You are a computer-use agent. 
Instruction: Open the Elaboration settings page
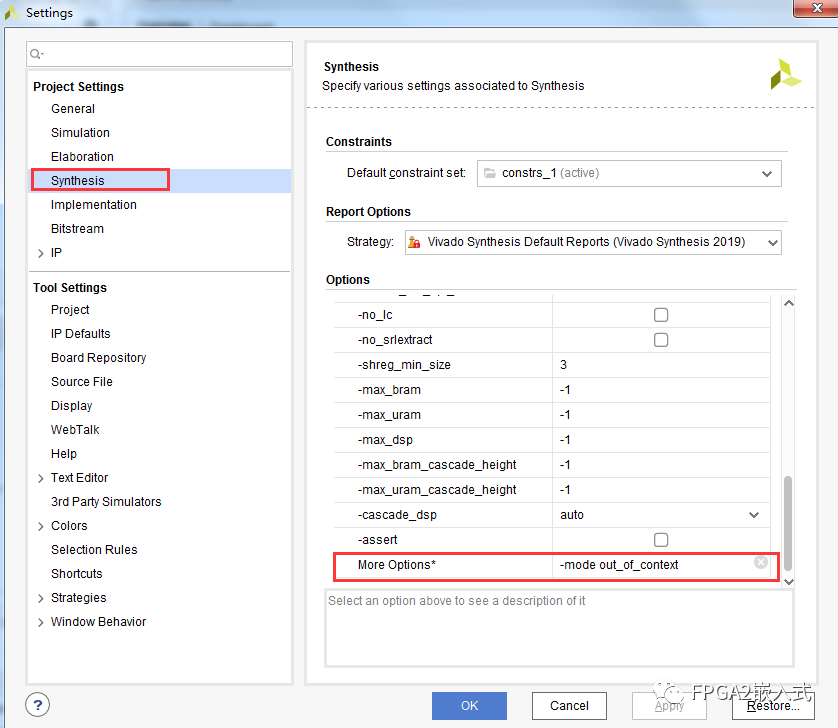[x=82, y=157]
